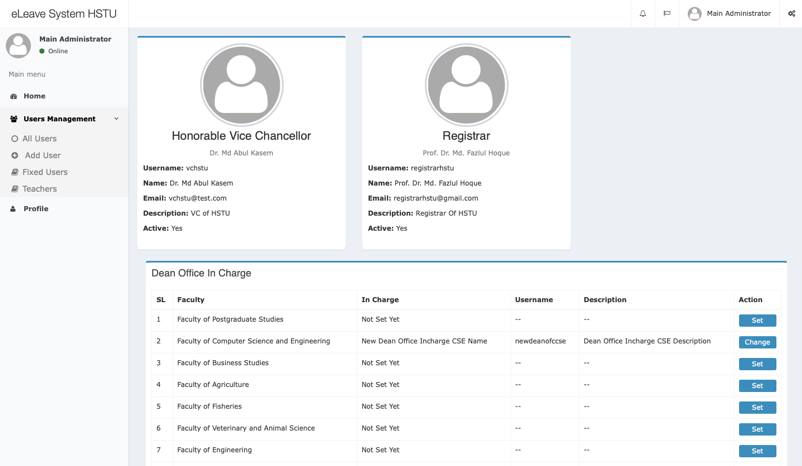Screen dimensions: 802x466
Task: Open the Teachers menu item
Action: (40, 189)
